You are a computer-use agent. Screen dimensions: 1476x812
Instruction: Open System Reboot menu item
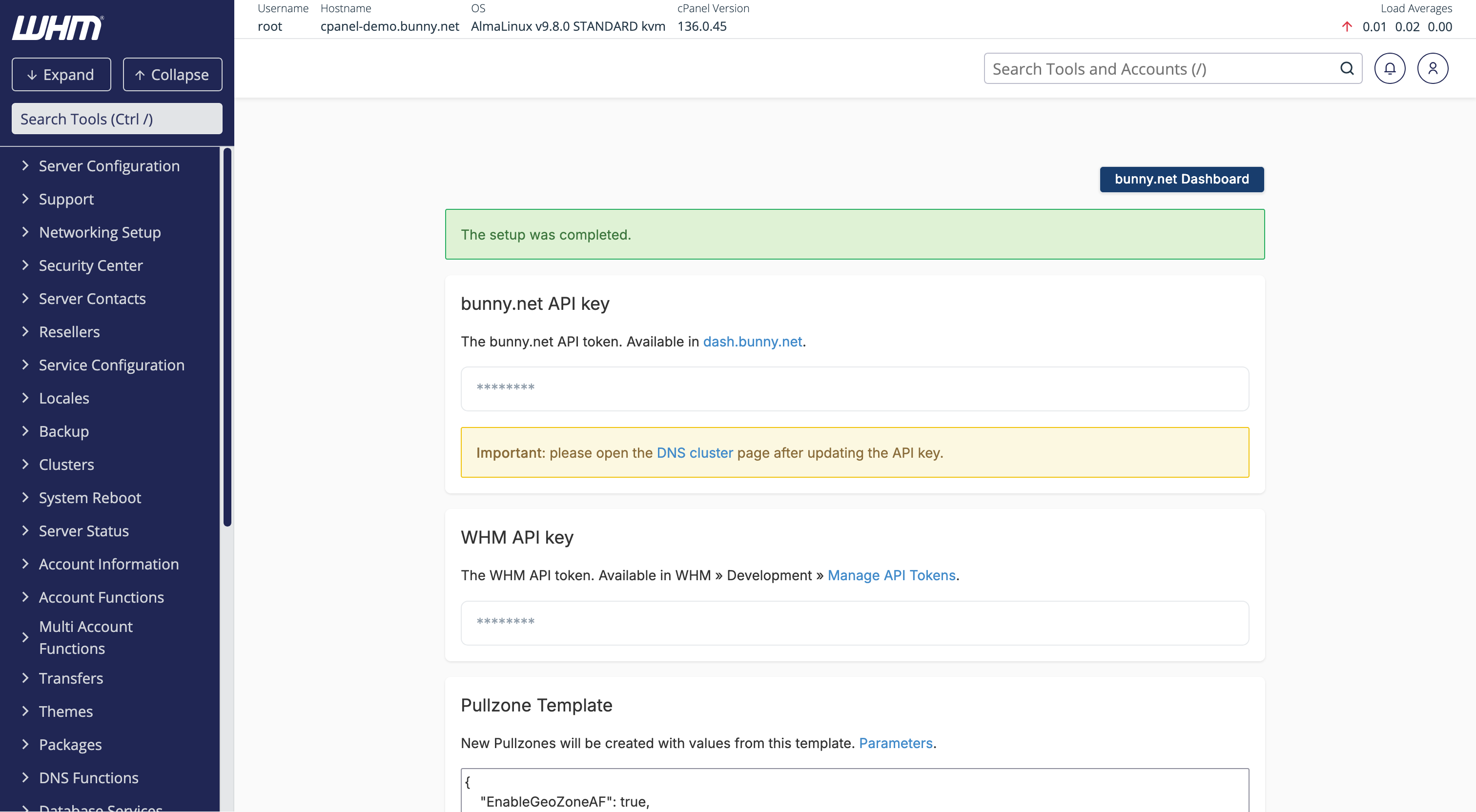coord(90,498)
